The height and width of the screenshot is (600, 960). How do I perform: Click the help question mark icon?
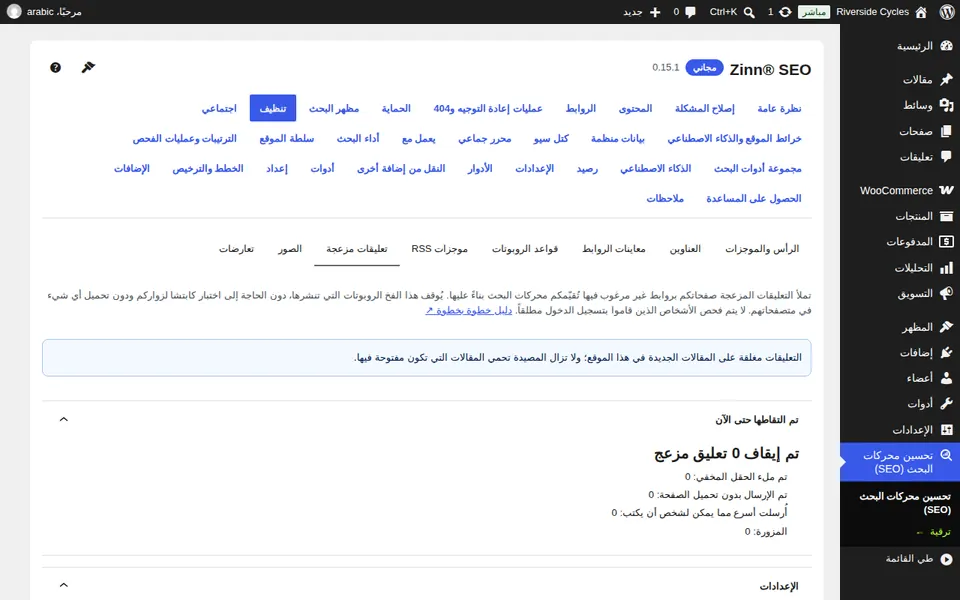coord(55,67)
